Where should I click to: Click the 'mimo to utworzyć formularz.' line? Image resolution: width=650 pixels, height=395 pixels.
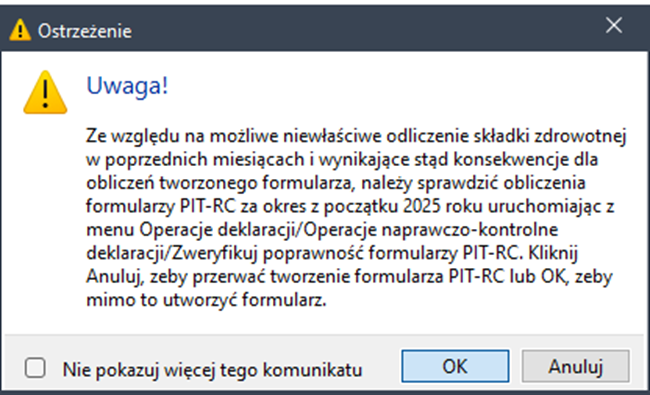[206, 300]
